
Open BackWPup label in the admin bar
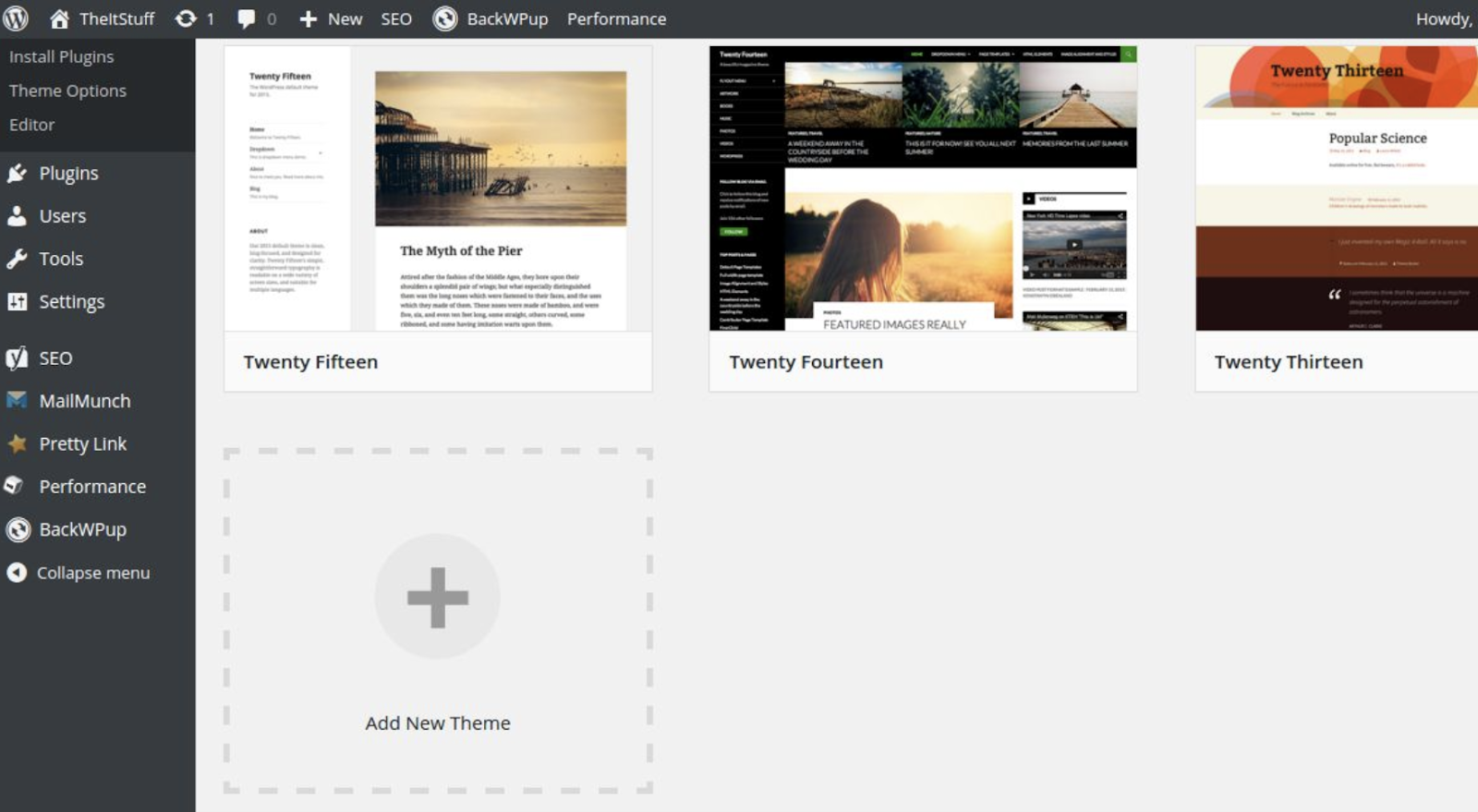(507, 18)
